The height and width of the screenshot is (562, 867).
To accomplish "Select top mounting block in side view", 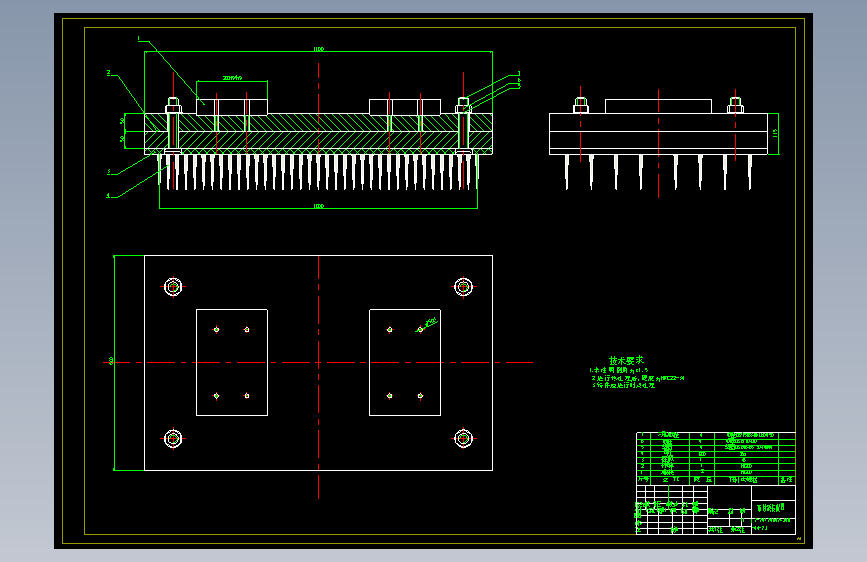I will pos(658,106).
